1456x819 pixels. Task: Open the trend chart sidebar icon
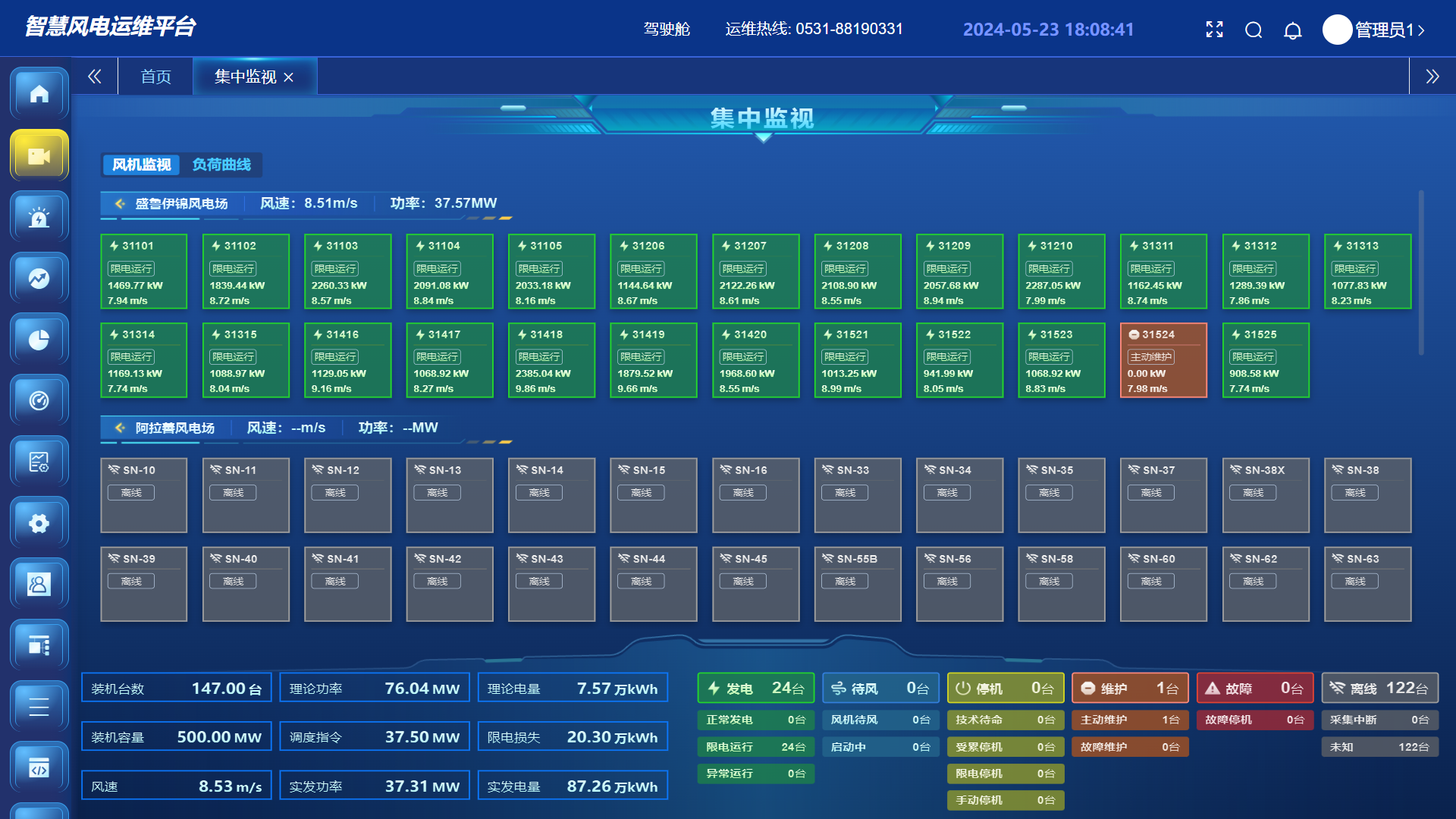[39, 278]
